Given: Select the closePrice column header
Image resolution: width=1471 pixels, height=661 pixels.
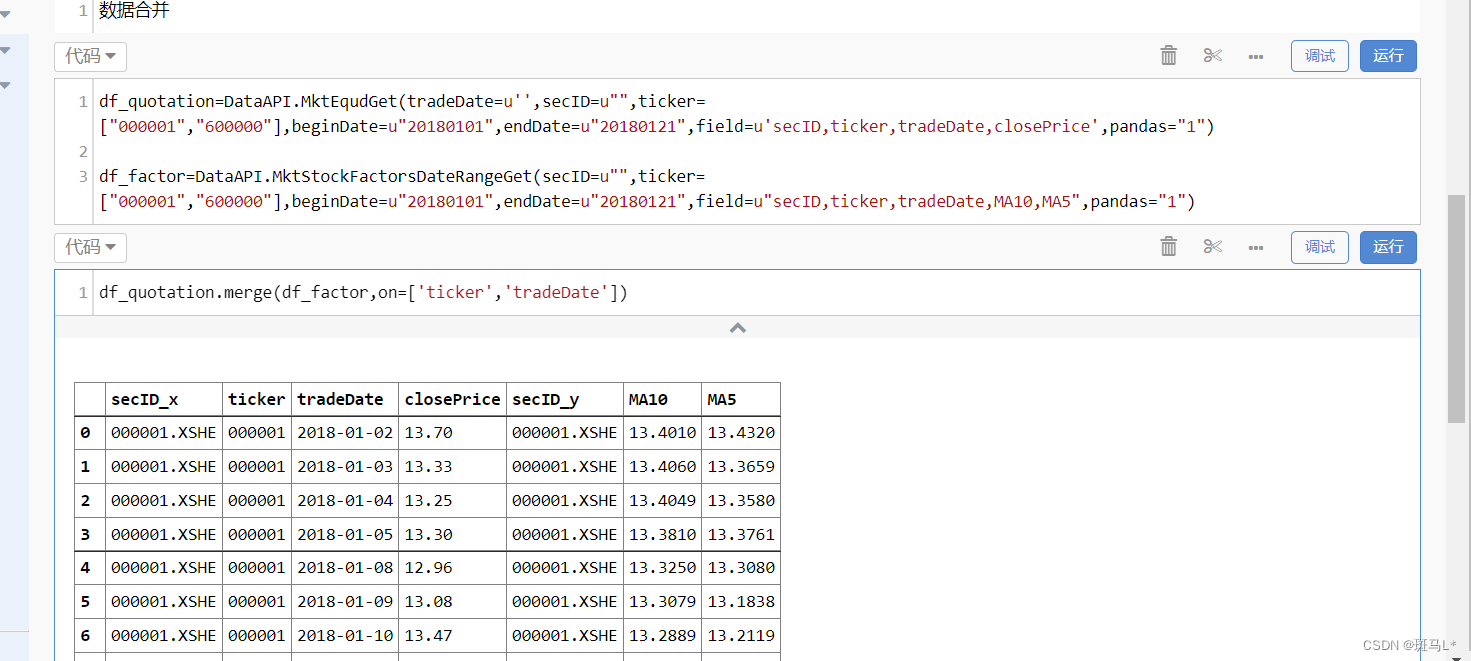Looking at the screenshot, I should (x=452, y=399).
